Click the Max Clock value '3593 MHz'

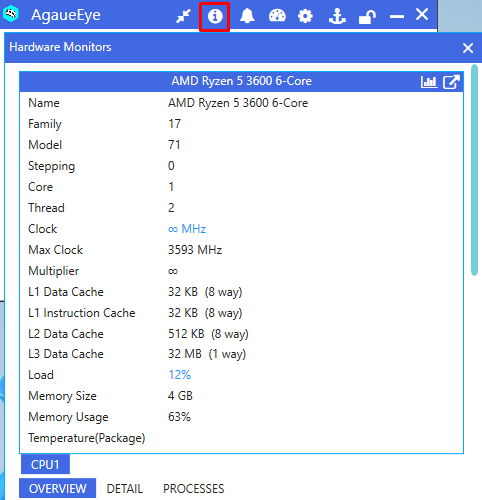195,250
